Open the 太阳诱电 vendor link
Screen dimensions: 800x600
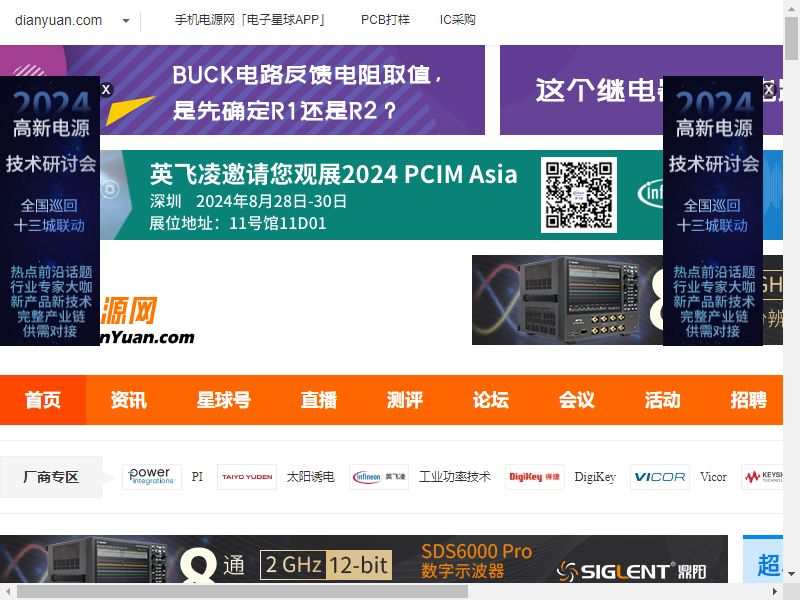pyautogui.click(x=310, y=477)
